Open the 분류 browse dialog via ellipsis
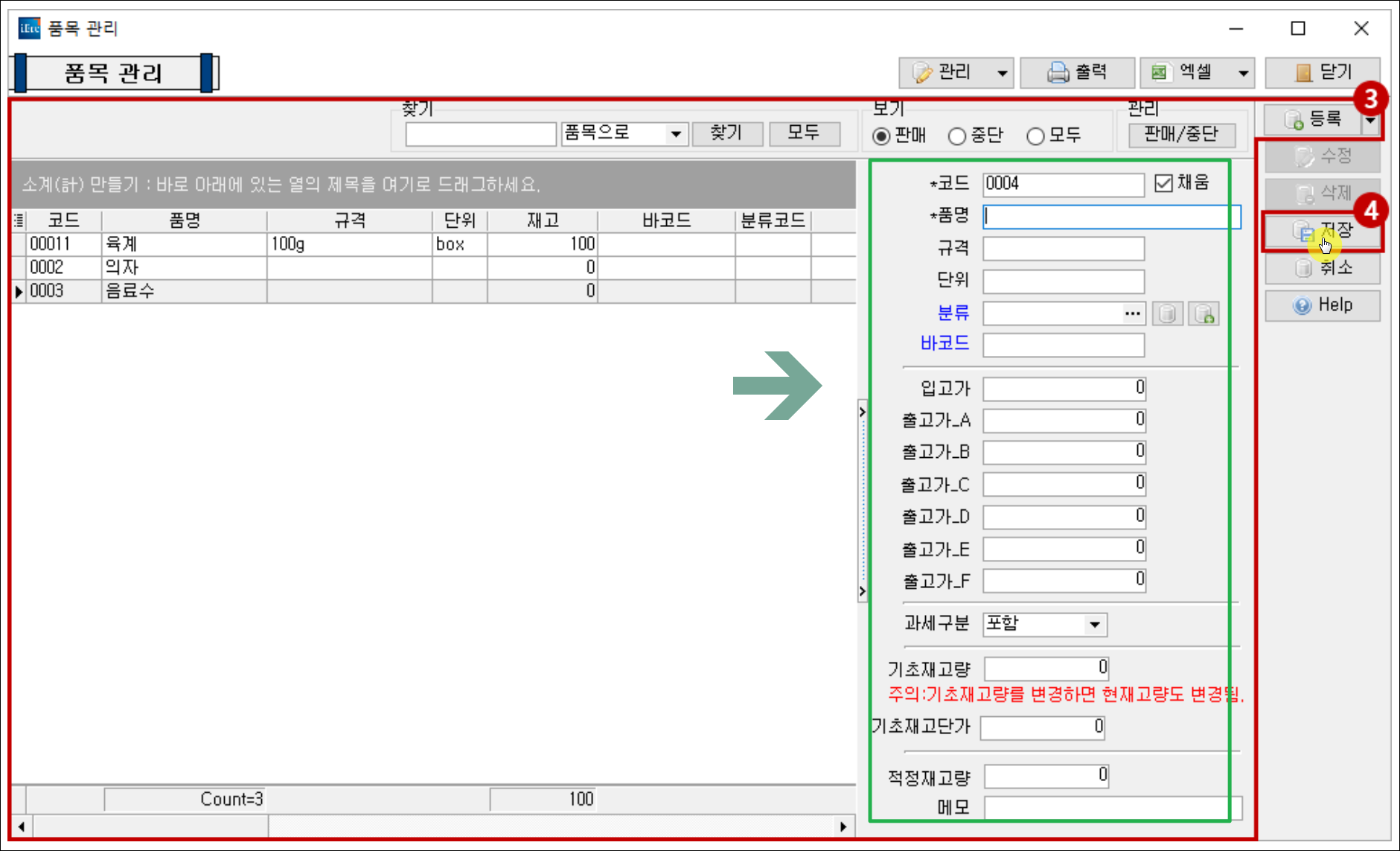 click(1132, 313)
